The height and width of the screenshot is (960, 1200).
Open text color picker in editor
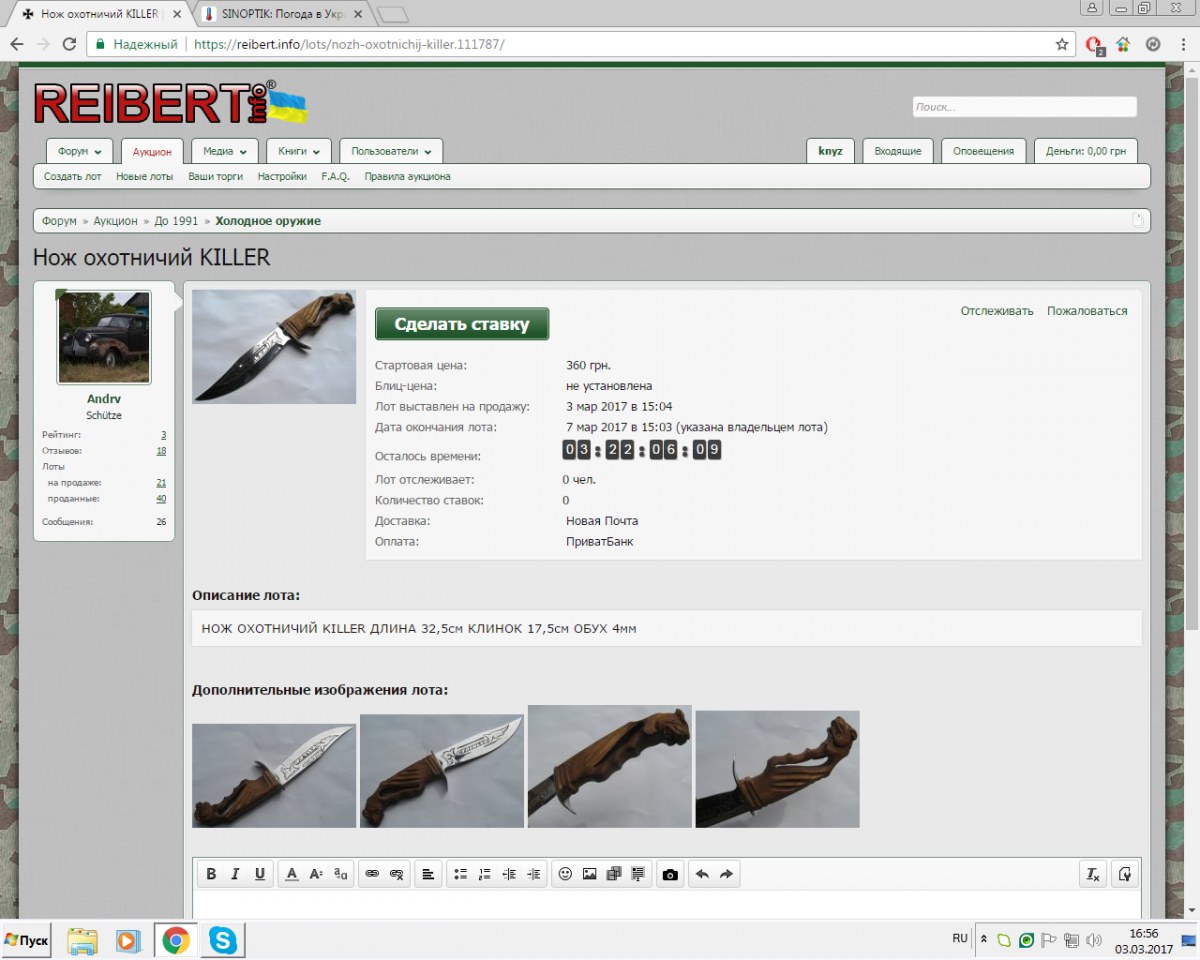pyautogui.click(x=292, y=874)
